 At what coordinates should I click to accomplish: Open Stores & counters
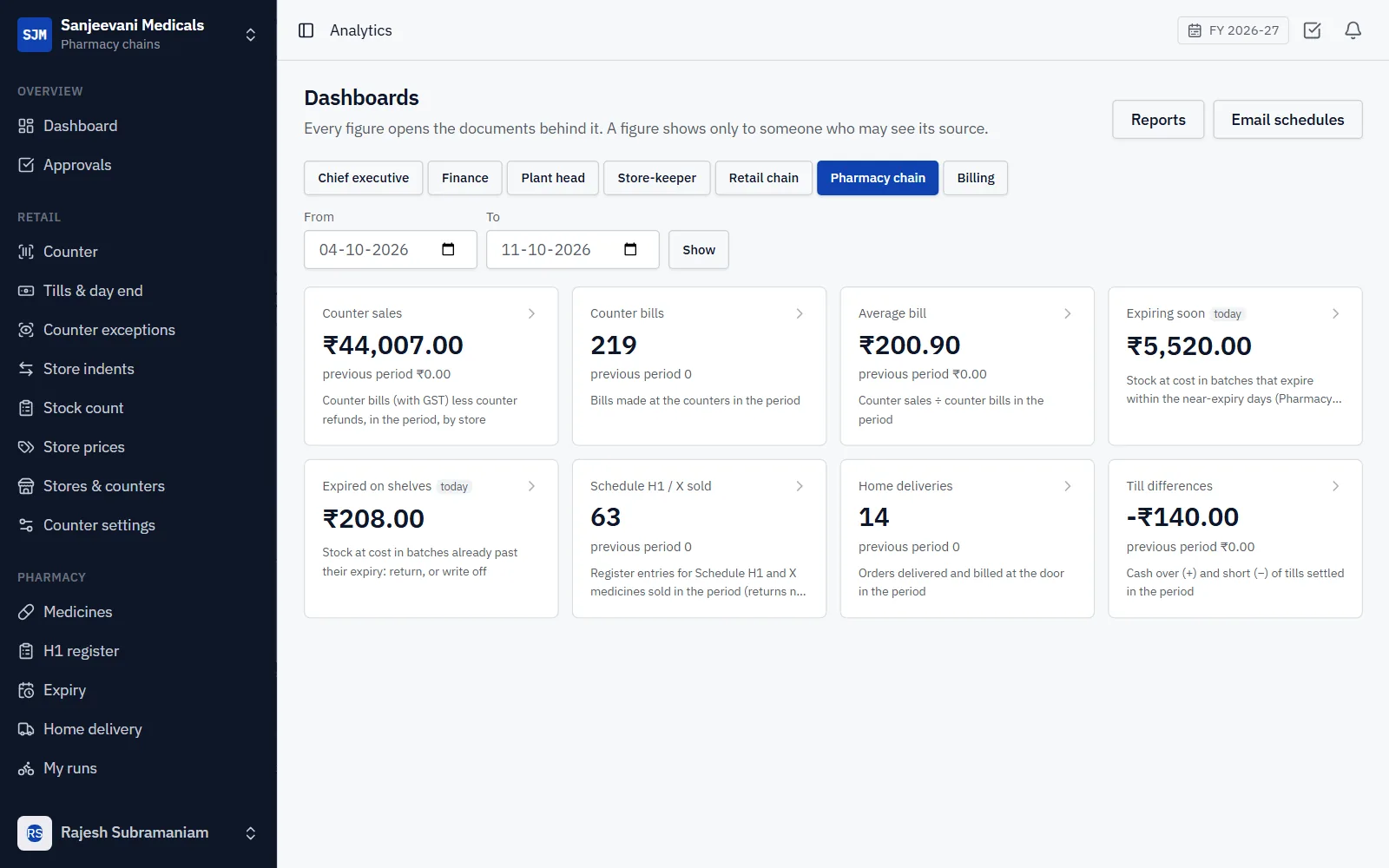tap(138, 486)
